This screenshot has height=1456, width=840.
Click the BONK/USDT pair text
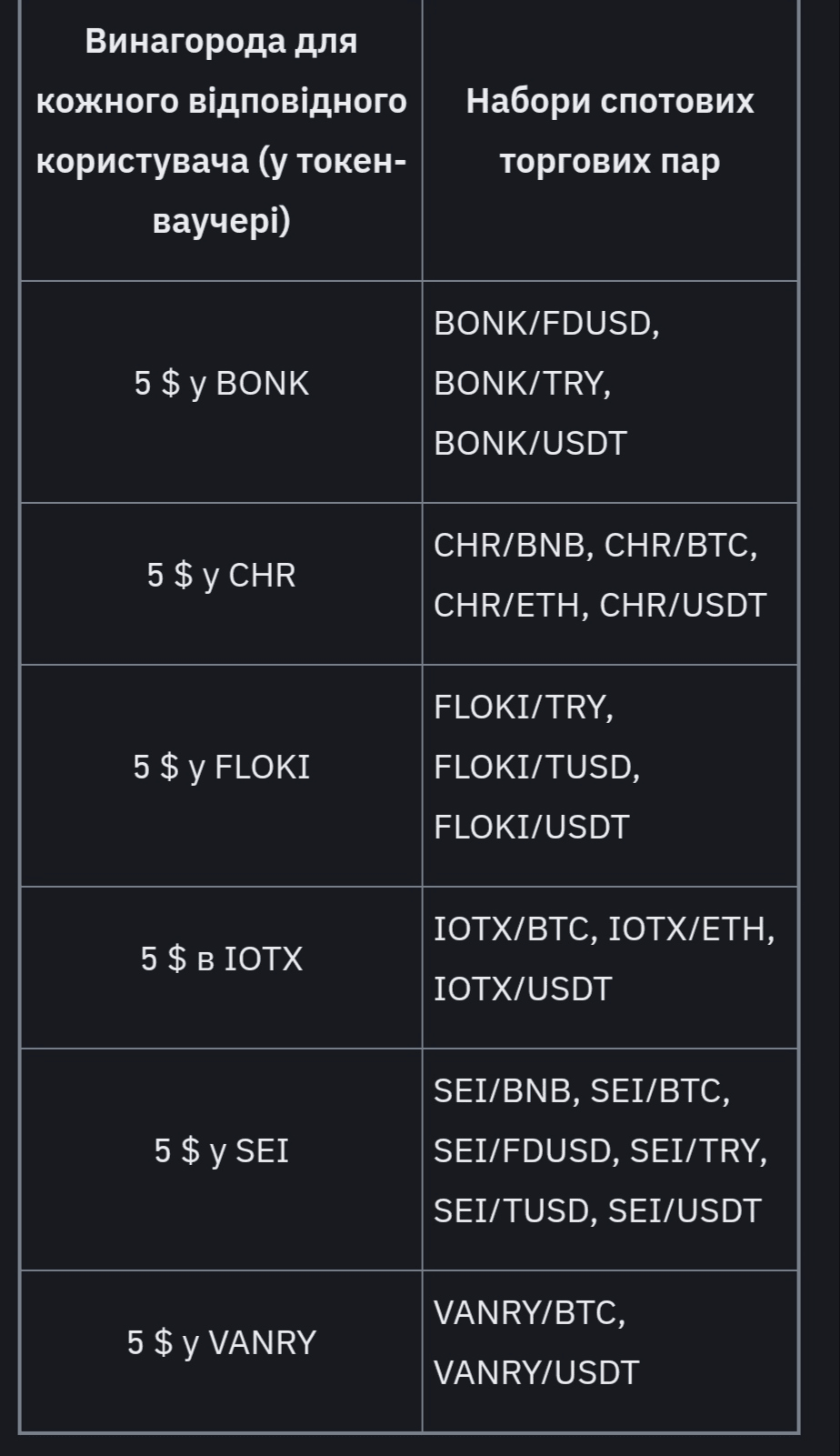coord(530,444)
